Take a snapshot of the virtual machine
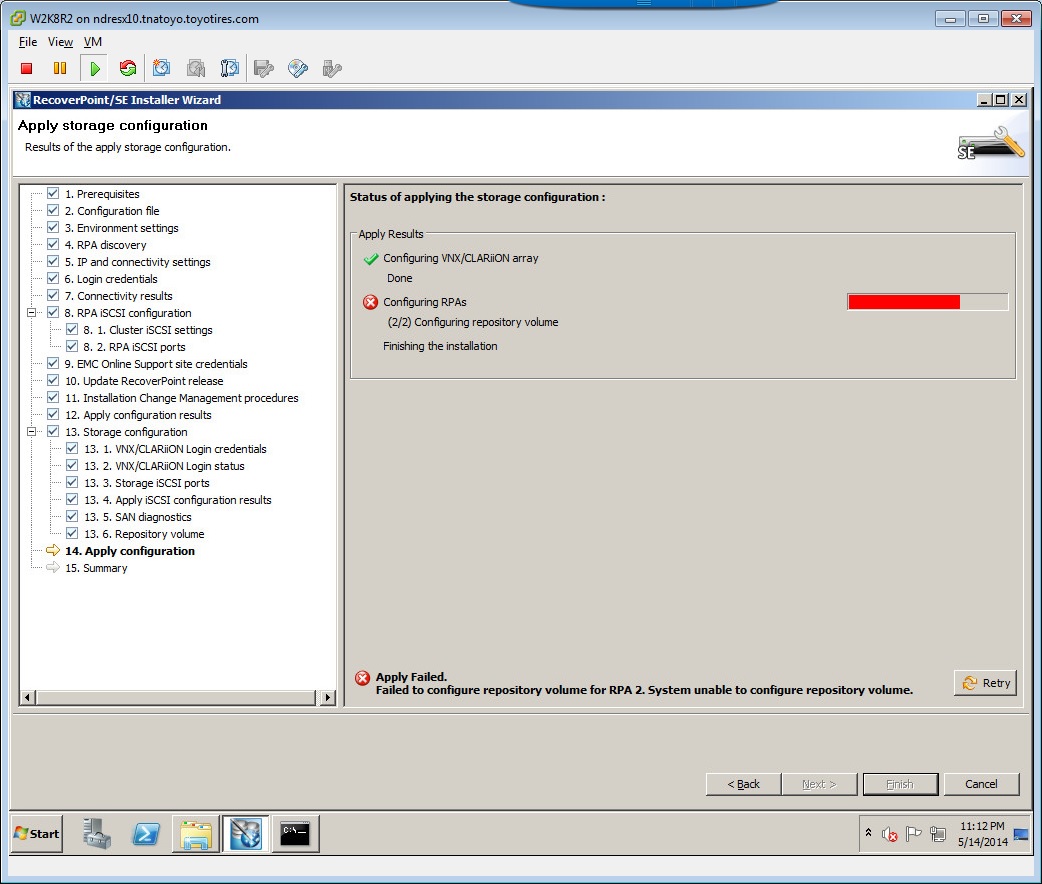The width and height of the screenshot is (1042, 884). click(x=162, y=68)
